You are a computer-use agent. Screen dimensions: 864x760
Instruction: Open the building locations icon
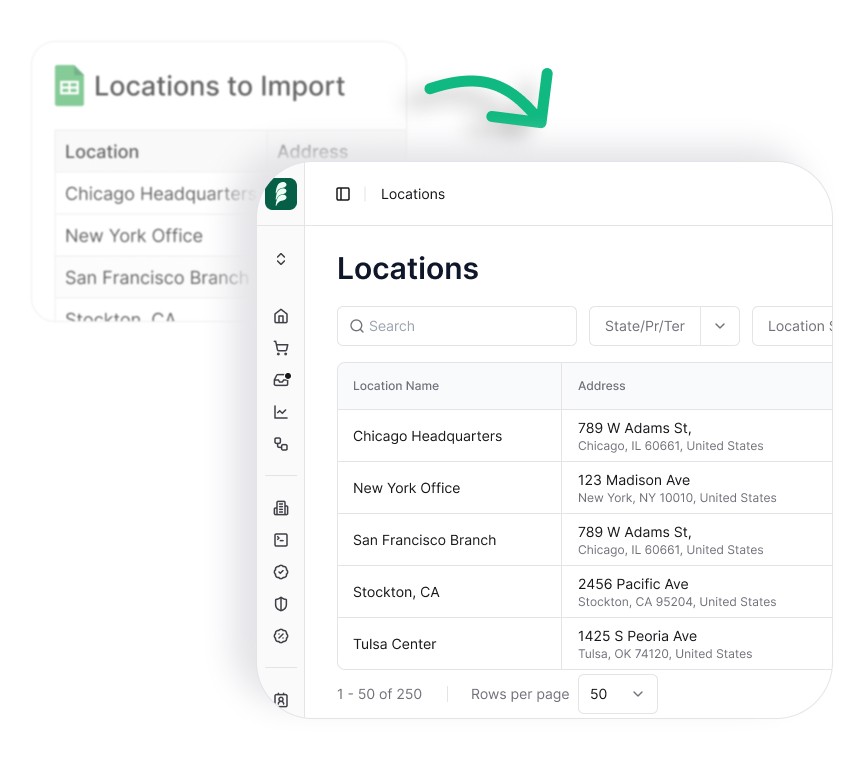point(281,508)
